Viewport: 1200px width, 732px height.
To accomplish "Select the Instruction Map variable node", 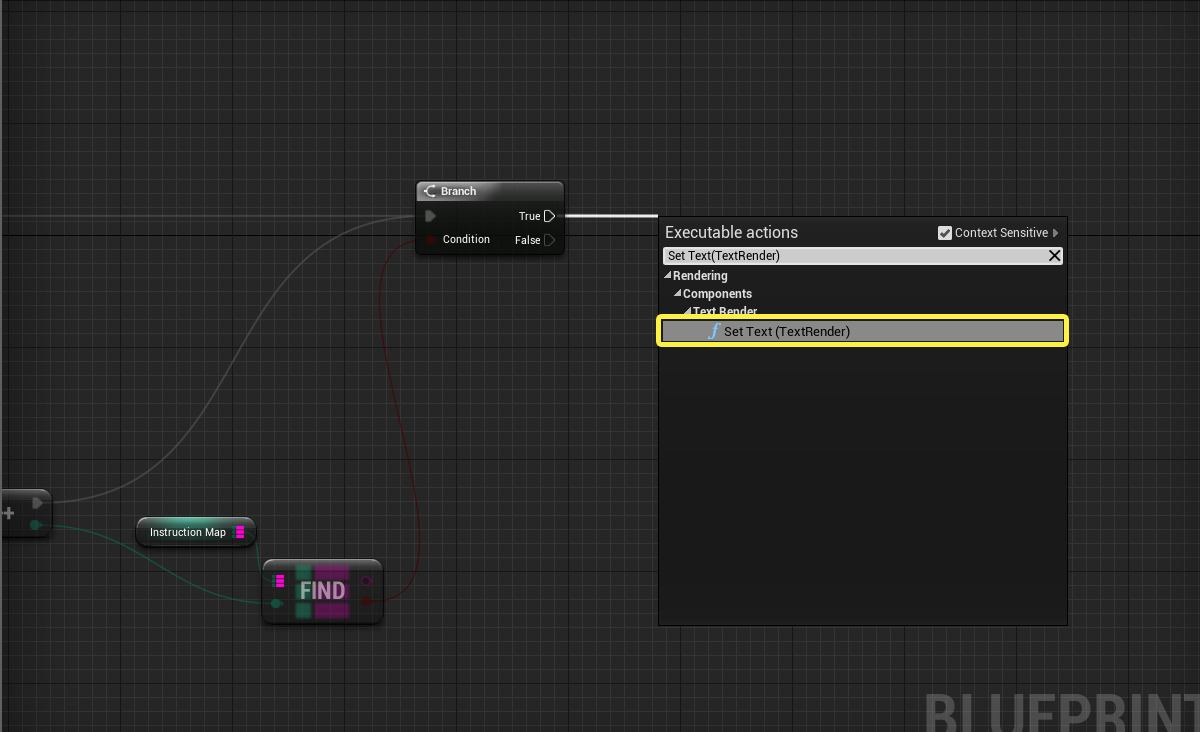I will click(187, 532).
